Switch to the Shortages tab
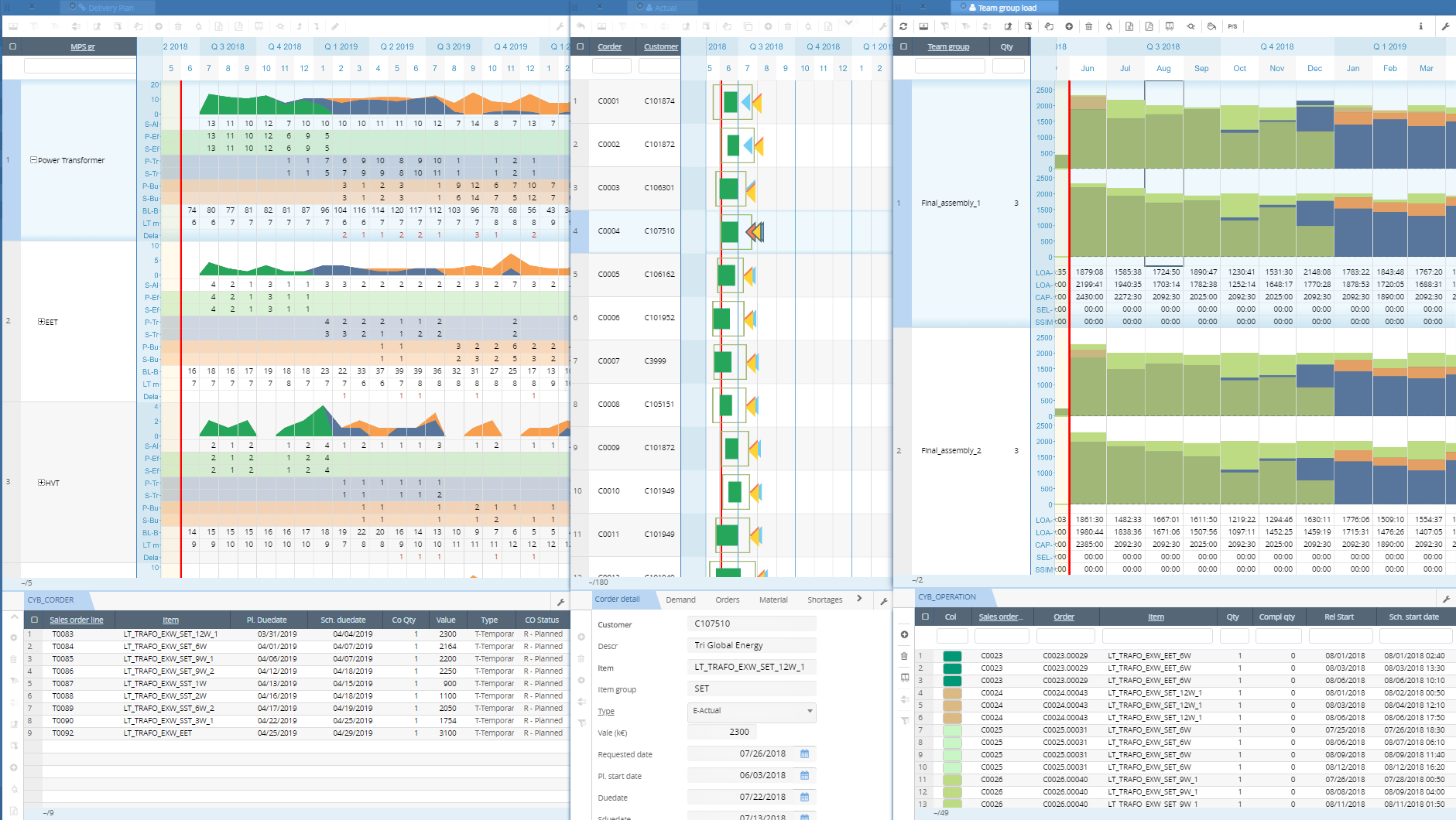The height and width of the screenshot is (820, 1456). coord(824,600)
